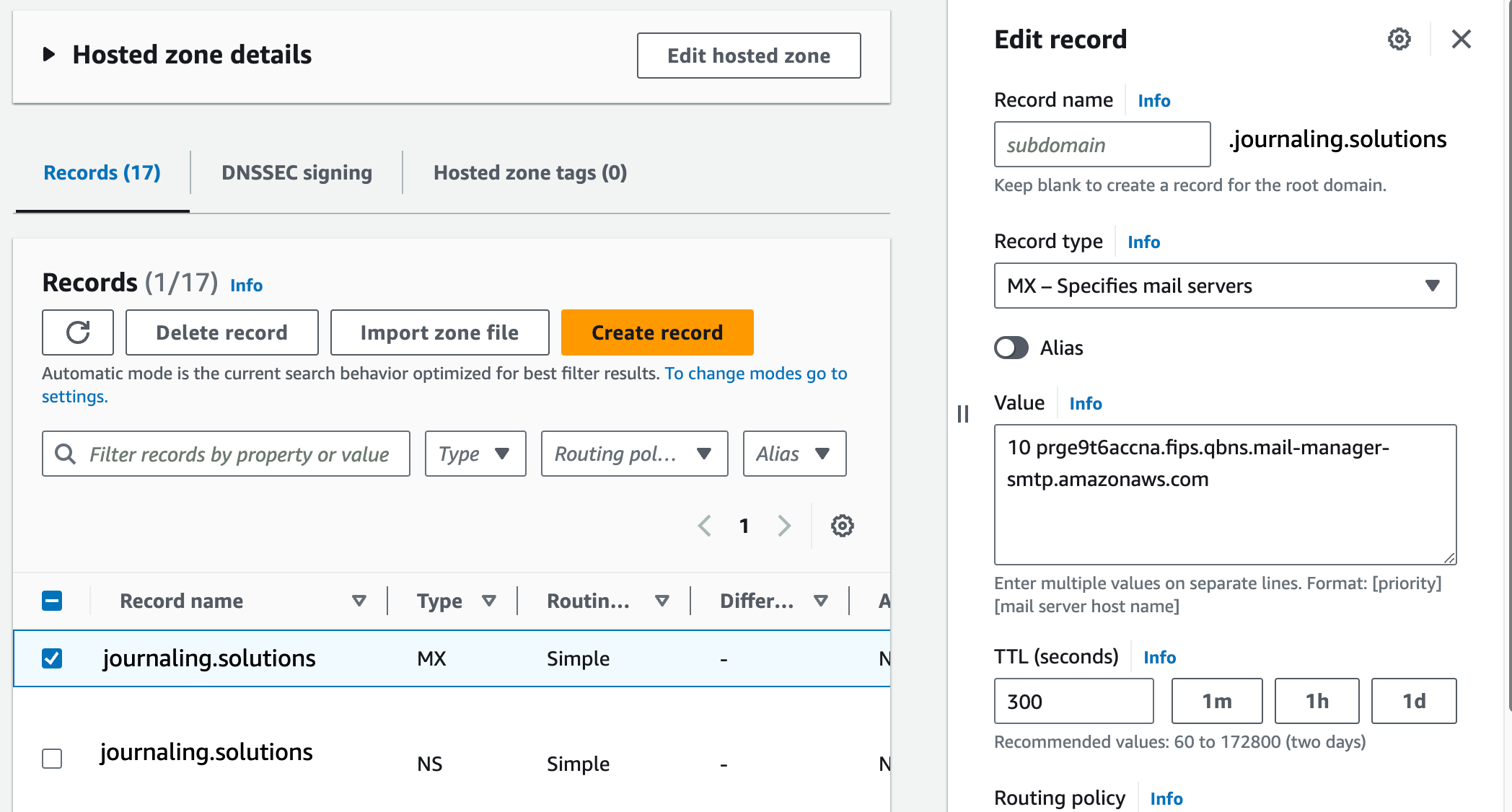
Task: Click the TTL seconds input field
Action: click(1073, 701)
